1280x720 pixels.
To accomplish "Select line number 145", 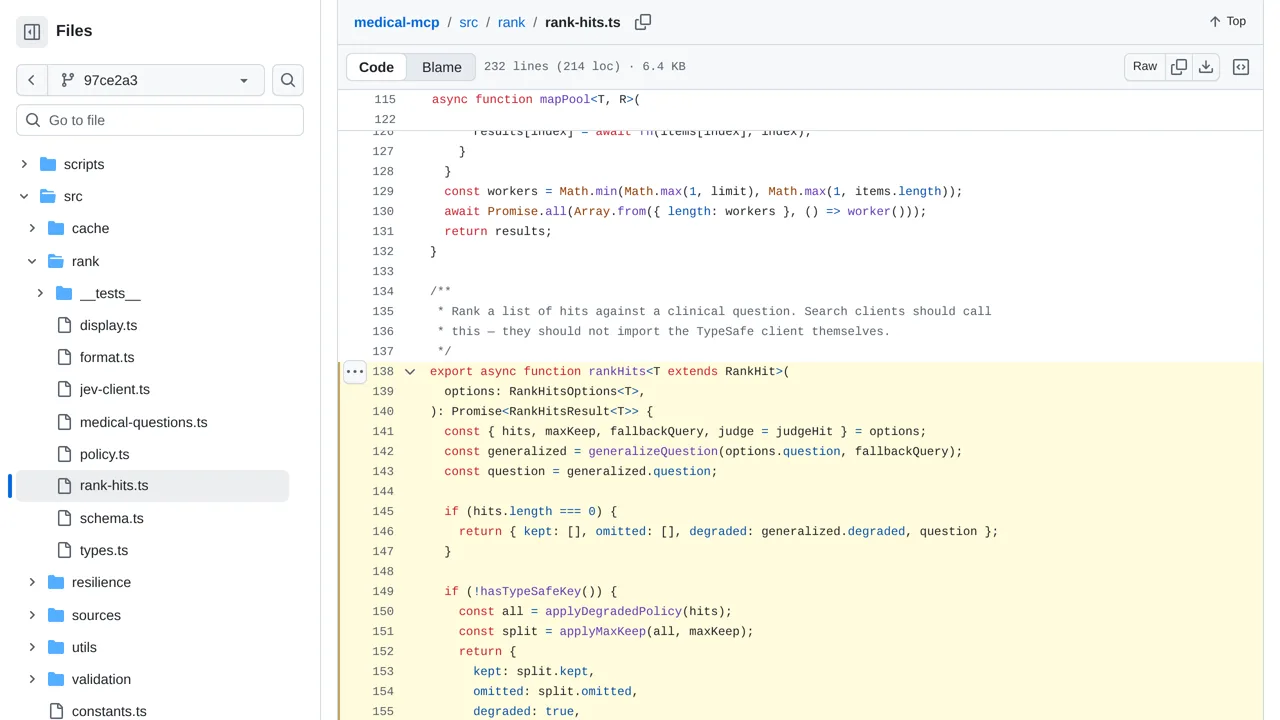I will coord(383,511).
